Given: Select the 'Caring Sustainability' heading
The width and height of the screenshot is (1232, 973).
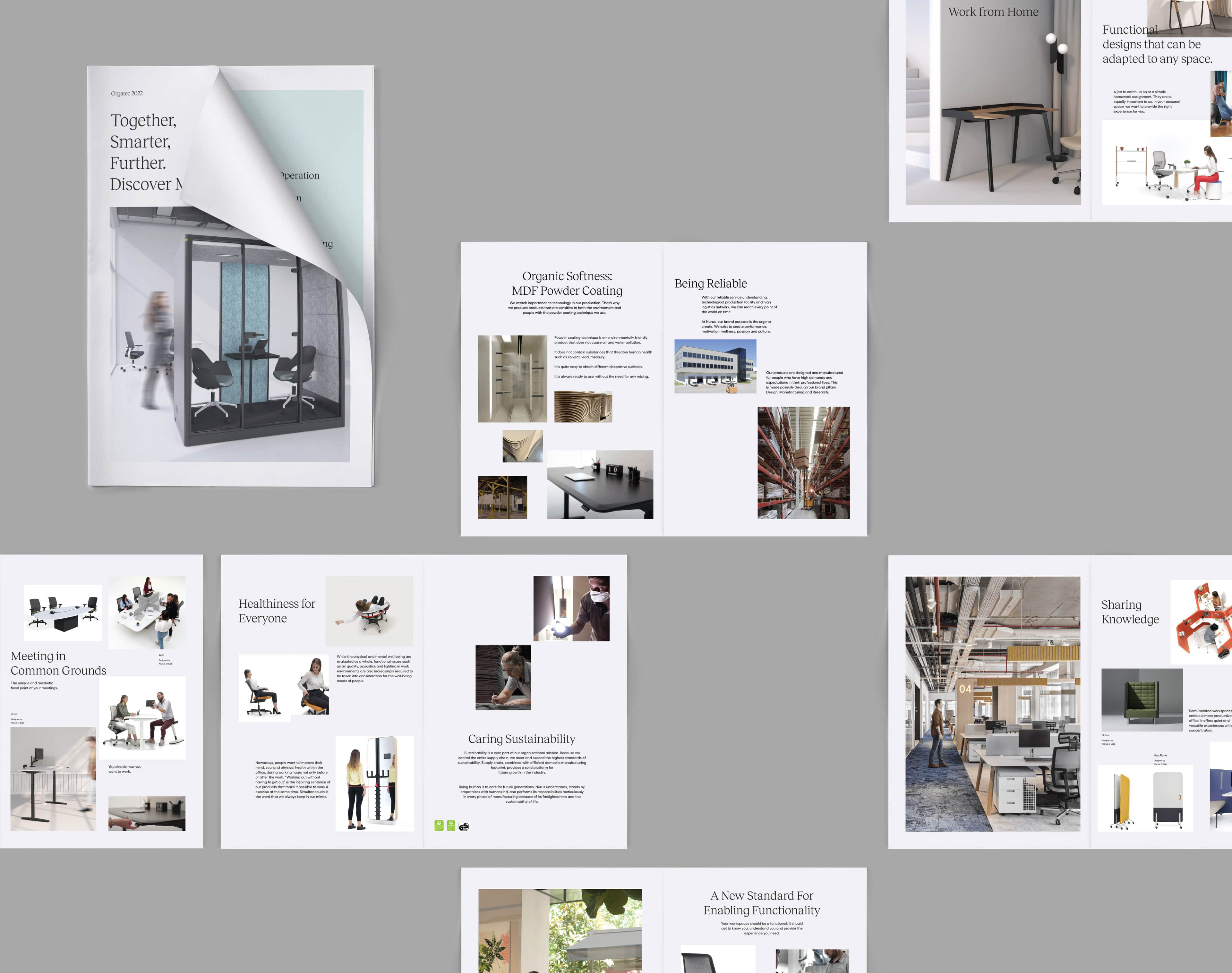Looking at the screenshot, I should point(521,739).
